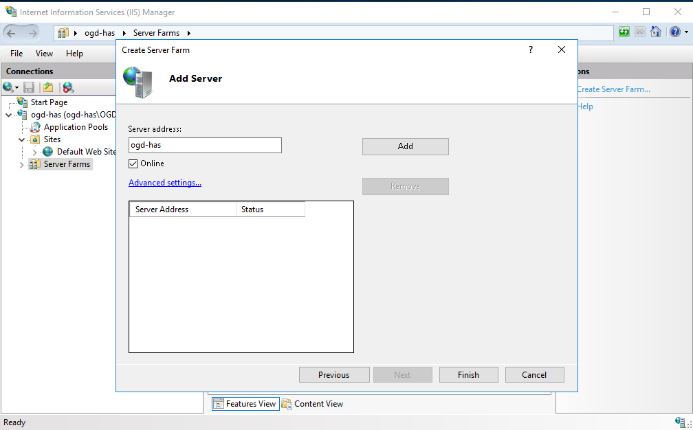
Task: Open the File menu
Action: 16,53
